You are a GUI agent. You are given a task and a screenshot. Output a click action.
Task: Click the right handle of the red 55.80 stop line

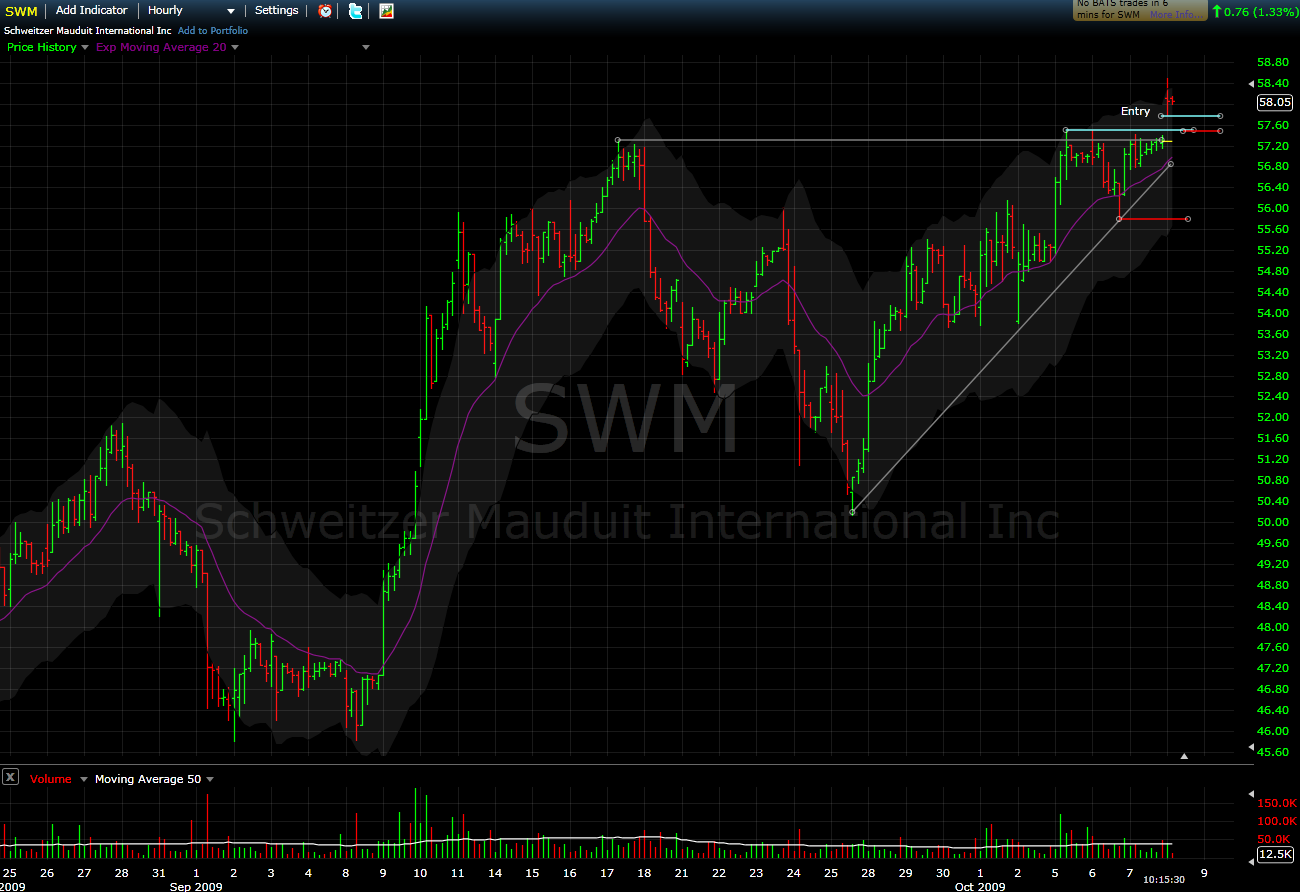[x=1187, y=219]
